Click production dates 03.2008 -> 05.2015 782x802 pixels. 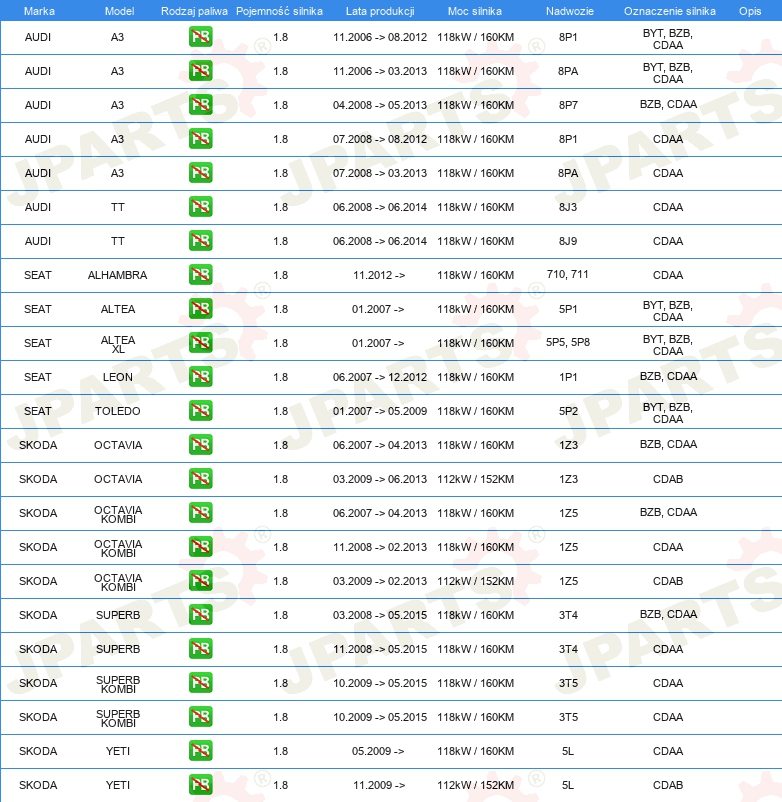click(x=380, y=615)
